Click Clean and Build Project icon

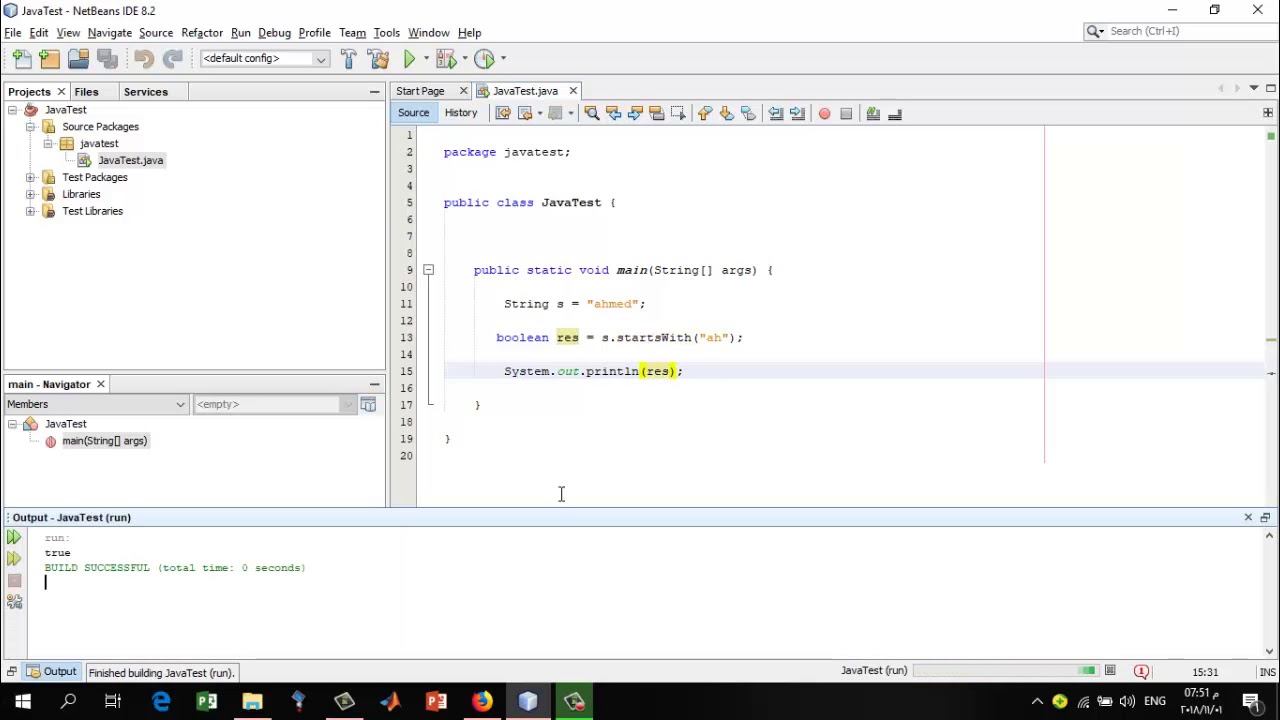click(378, 59)
